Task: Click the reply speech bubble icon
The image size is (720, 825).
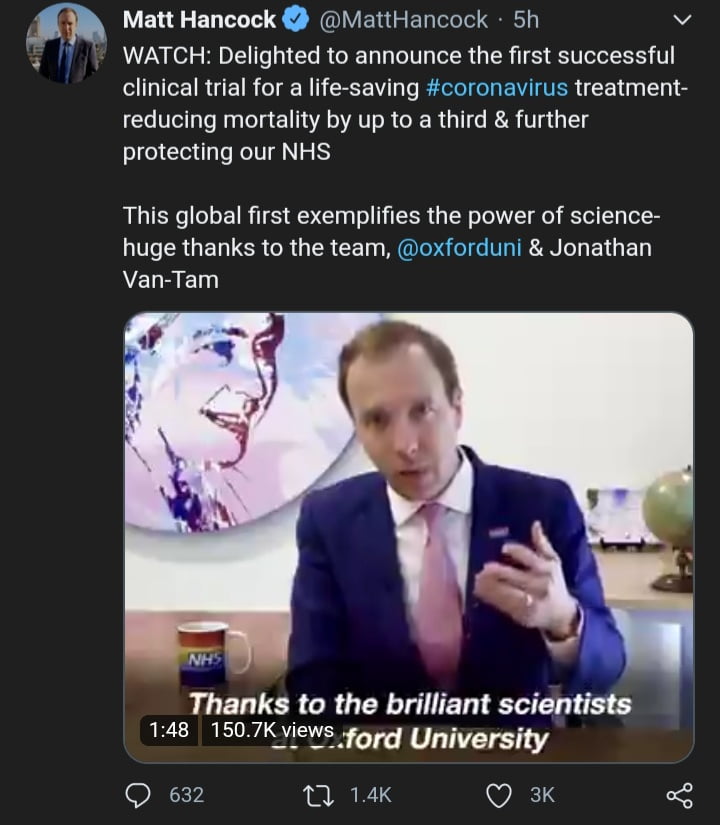Action: (139, 794)
